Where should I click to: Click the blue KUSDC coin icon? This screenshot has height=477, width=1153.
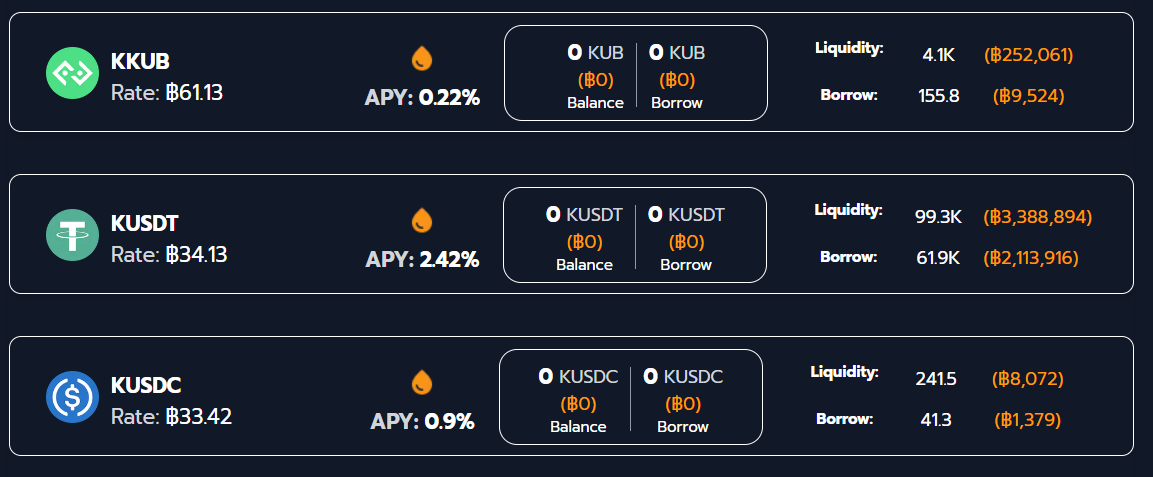tap(72, 396)
